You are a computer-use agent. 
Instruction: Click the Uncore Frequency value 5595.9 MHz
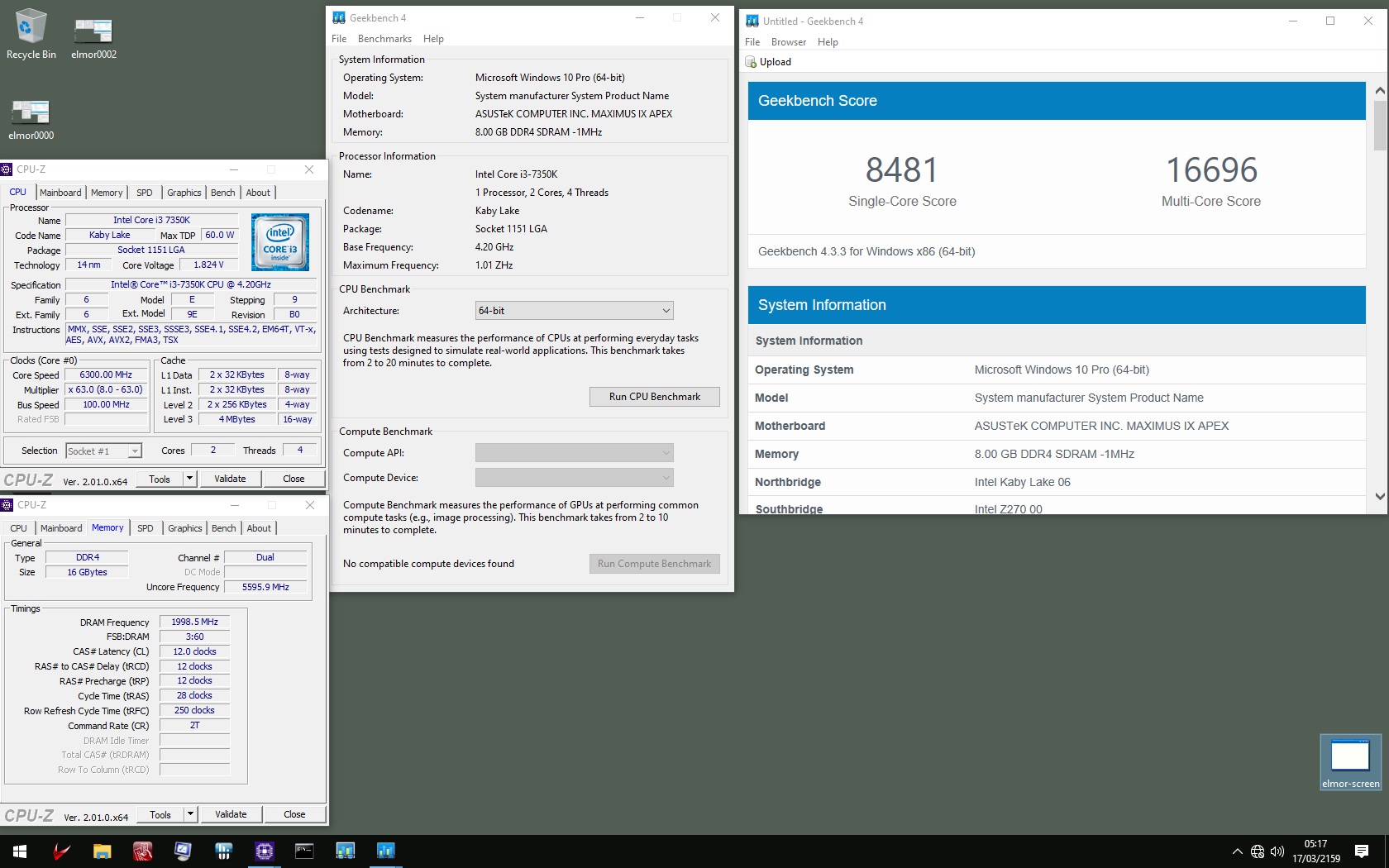(x=265, y=587)
